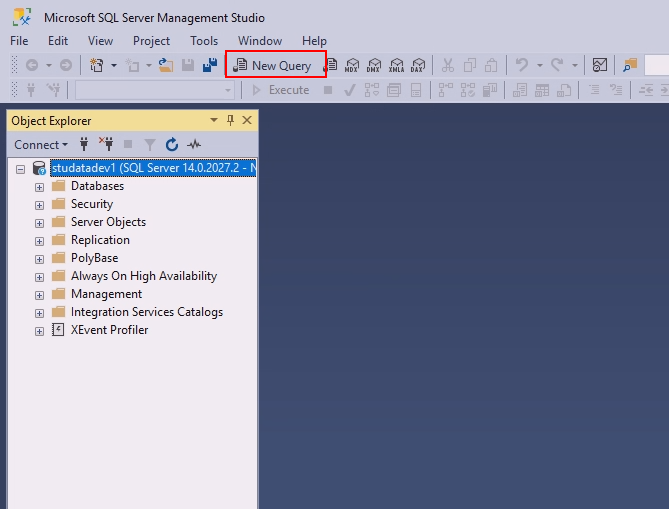Open the Activity Monitor icon
This screenshot has width=669, height=509.
pos(599,65)
